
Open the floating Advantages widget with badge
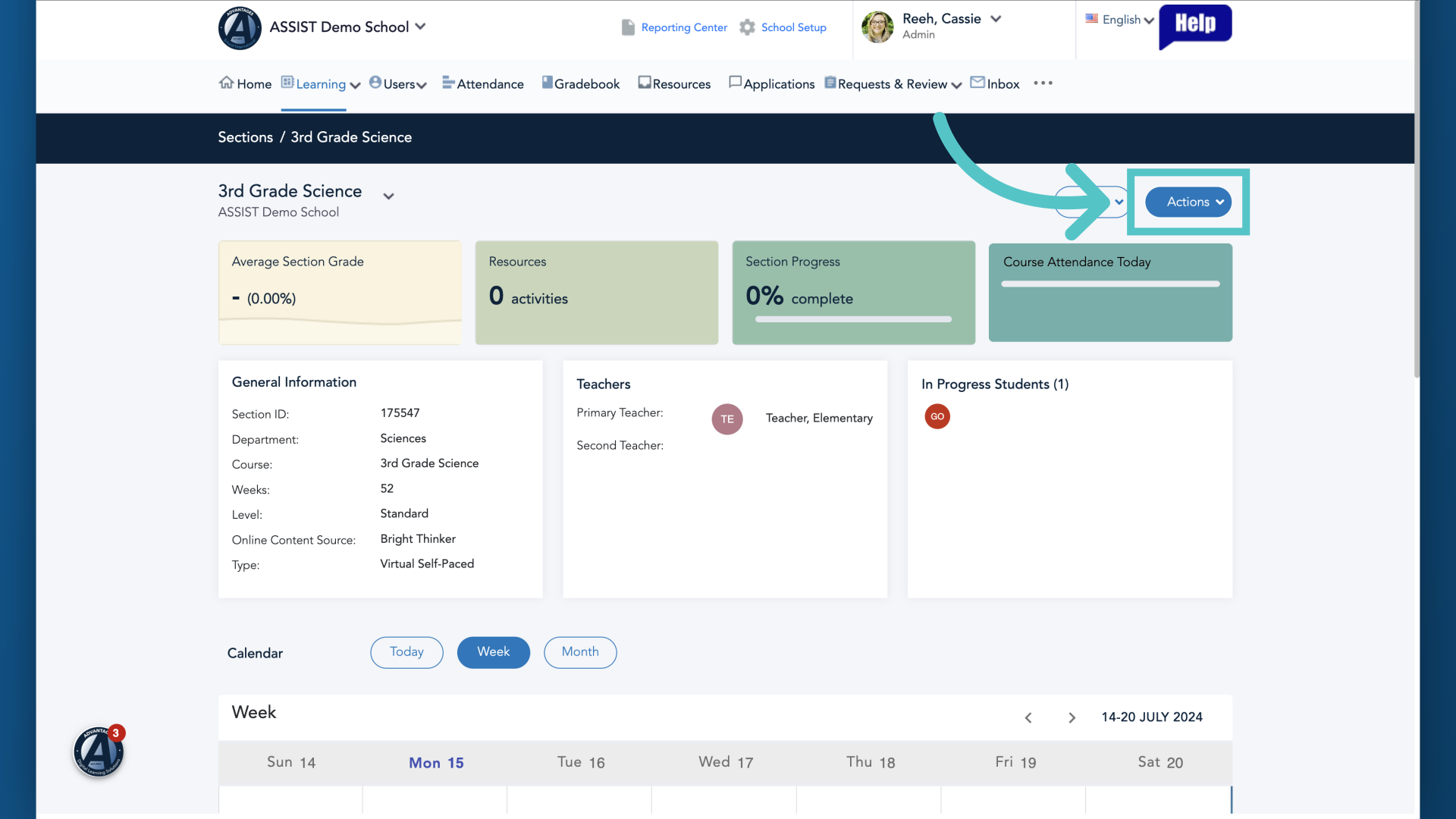coord(99,752)
